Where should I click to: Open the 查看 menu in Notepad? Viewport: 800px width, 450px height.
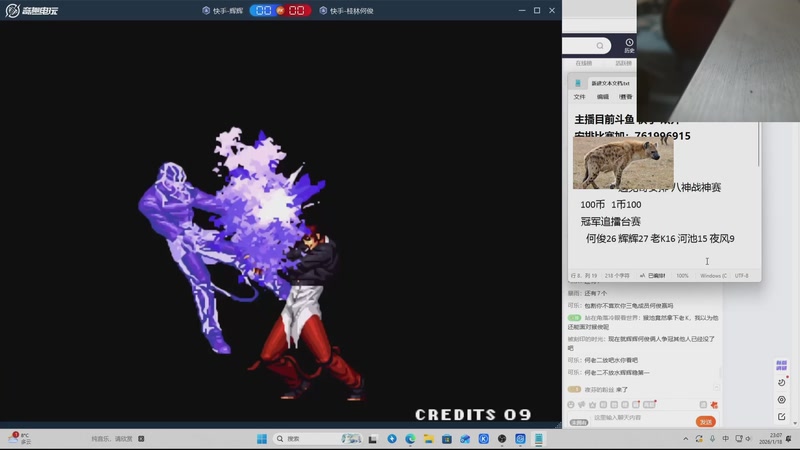tap(626, 96)
